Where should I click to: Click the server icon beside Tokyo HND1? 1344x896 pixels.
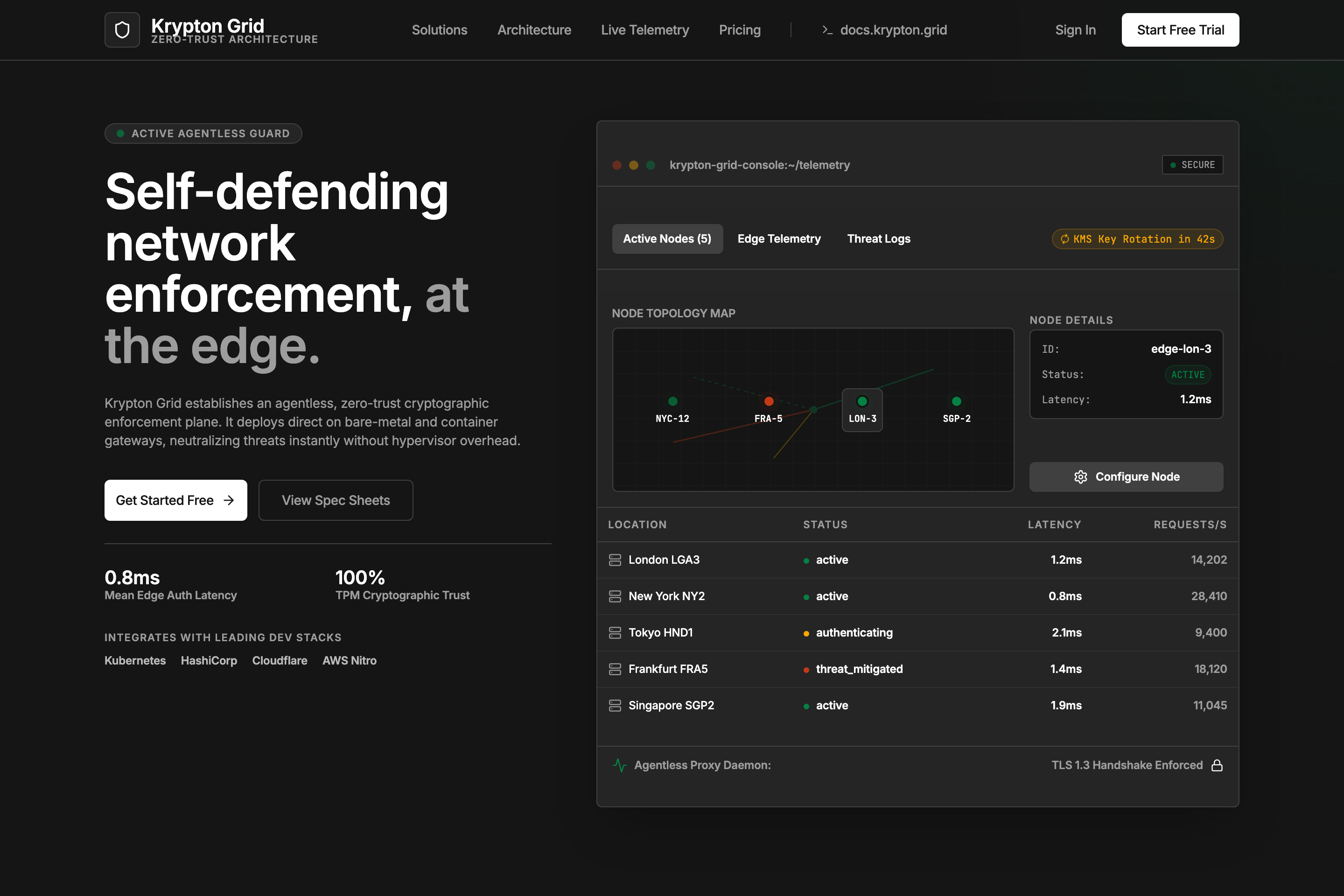coord(615,633)
